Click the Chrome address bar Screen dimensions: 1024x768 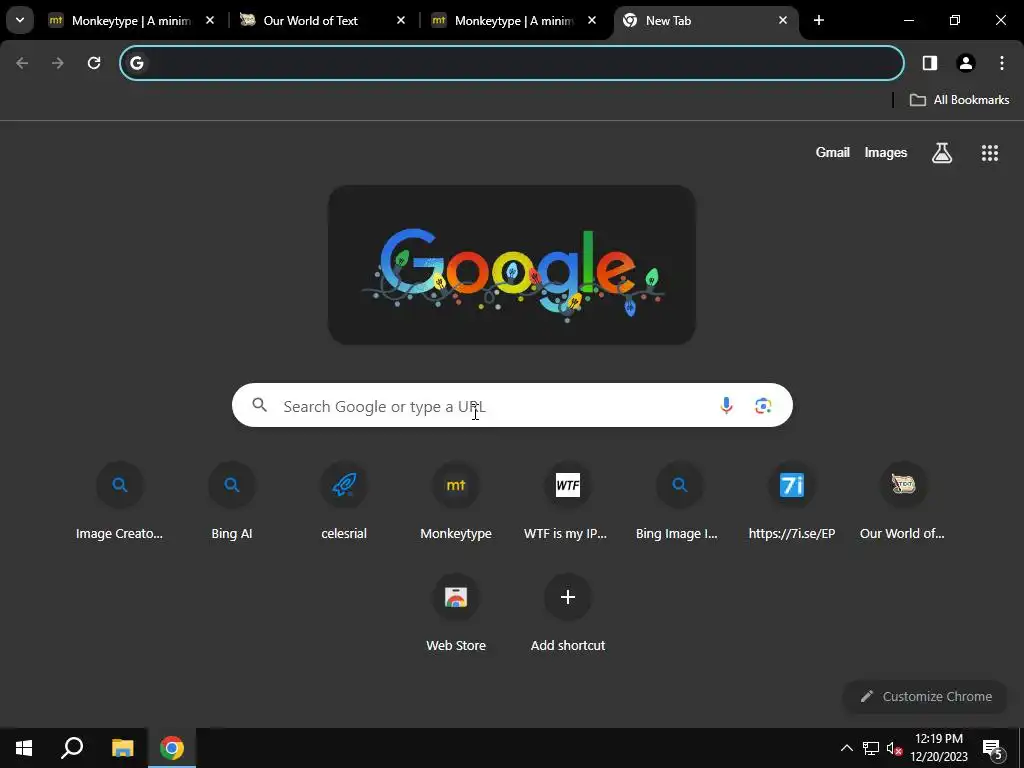pos(511,63)
